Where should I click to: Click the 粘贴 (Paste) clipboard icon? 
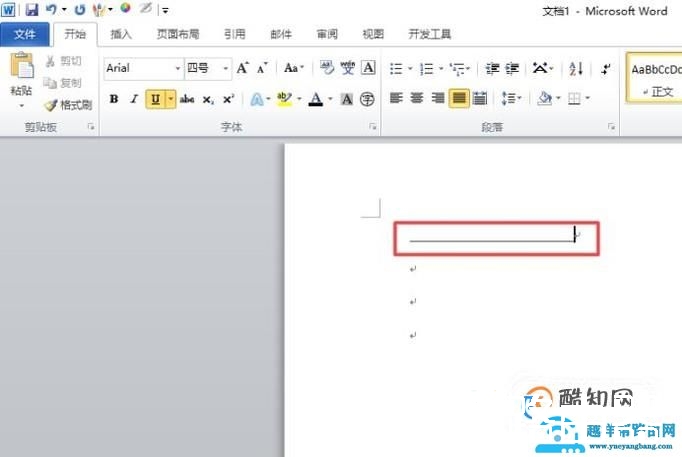coord(22,66)
